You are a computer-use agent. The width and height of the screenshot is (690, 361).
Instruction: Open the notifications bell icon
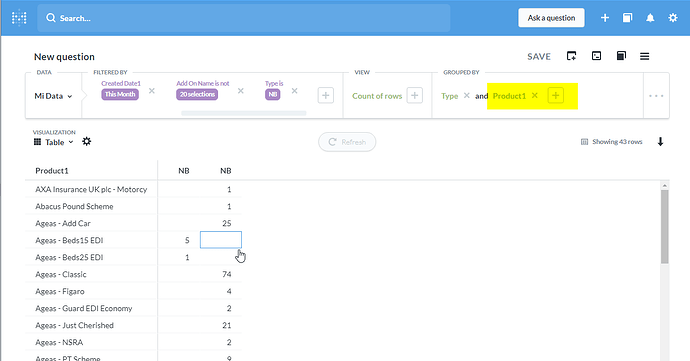pyautogui.click(x=650, y=18)
